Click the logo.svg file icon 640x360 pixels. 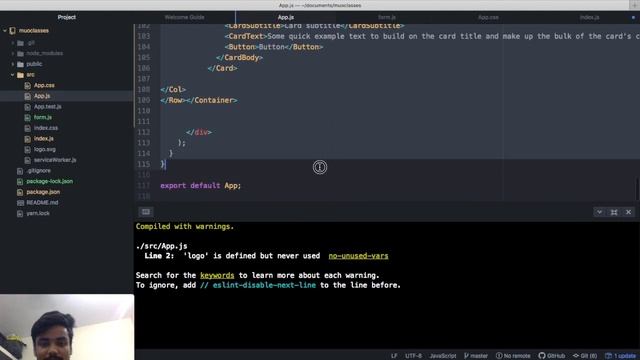tap(27, 149)
